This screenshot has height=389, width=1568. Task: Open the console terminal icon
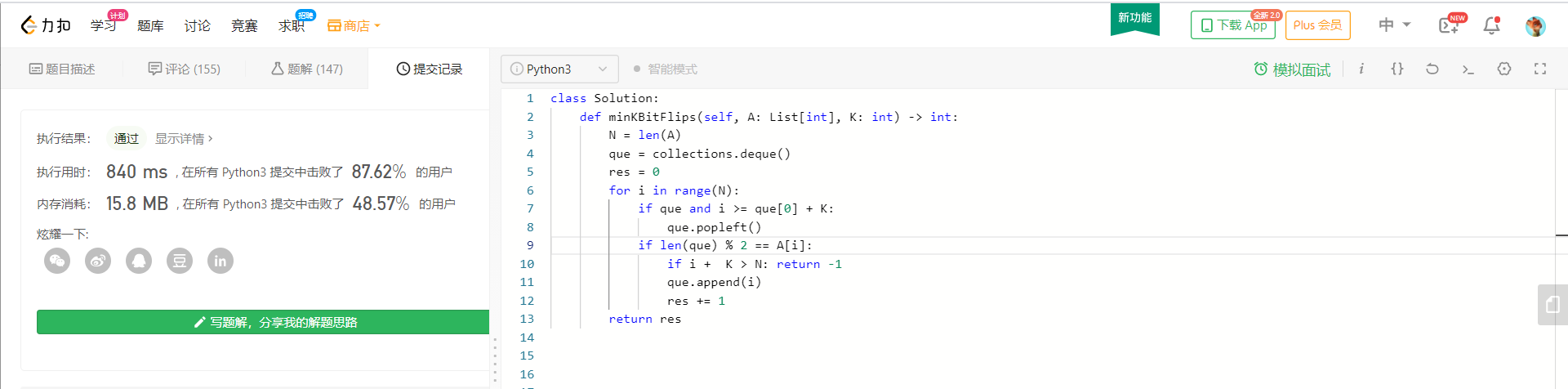click(x=1468, y=69)
